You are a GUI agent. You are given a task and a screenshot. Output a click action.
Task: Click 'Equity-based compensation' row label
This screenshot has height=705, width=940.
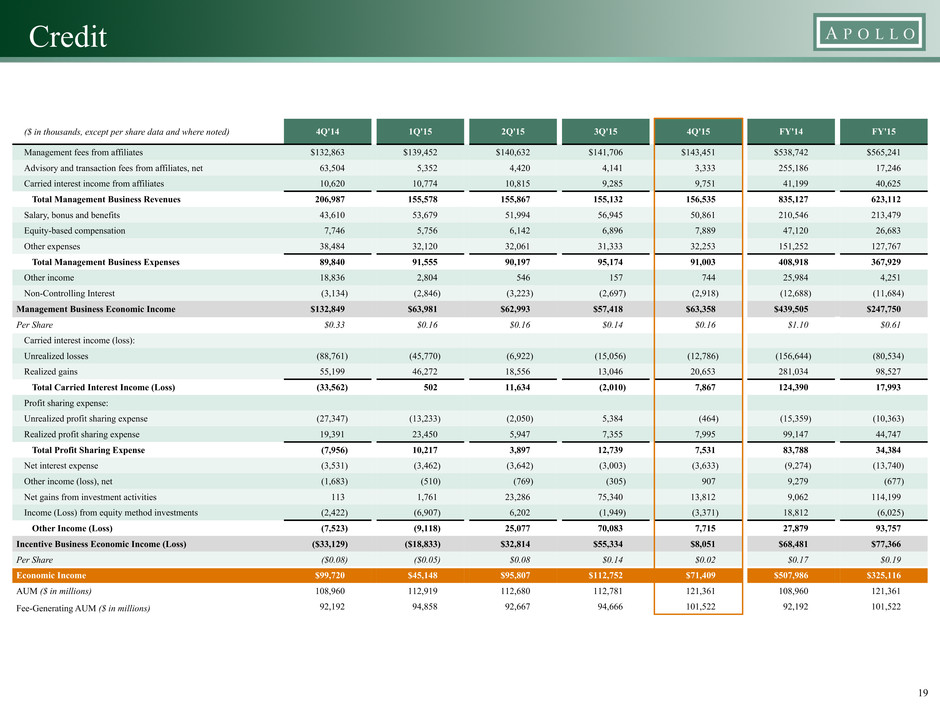coord(74,231)
